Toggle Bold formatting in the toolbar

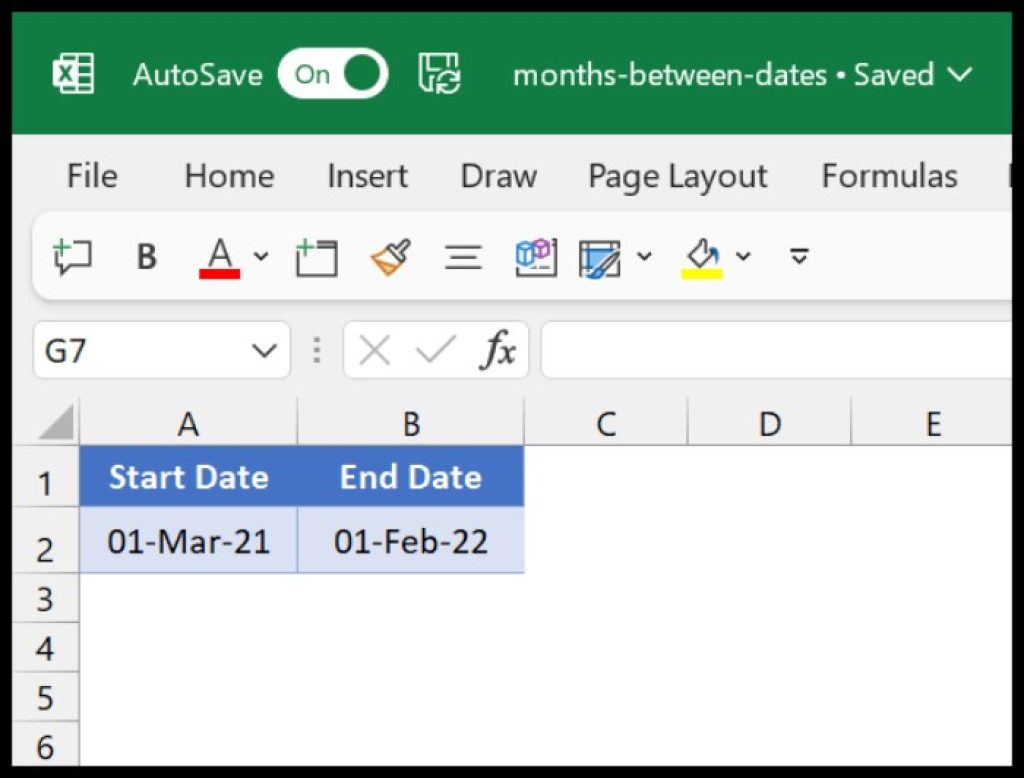[146, 256]
